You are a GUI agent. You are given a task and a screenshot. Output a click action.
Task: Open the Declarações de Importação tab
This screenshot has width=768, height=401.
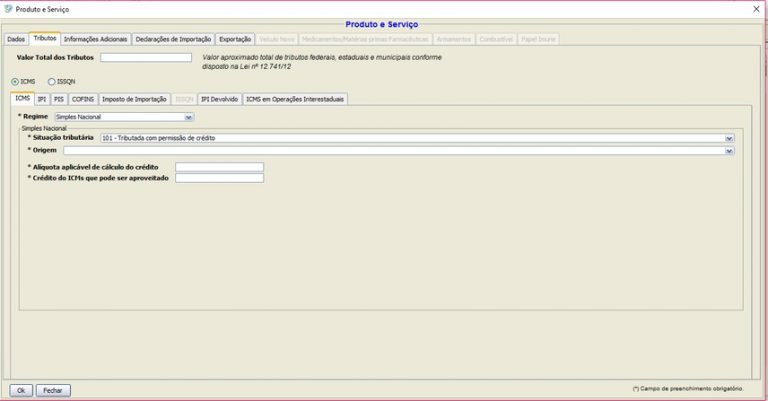point(173,39)
